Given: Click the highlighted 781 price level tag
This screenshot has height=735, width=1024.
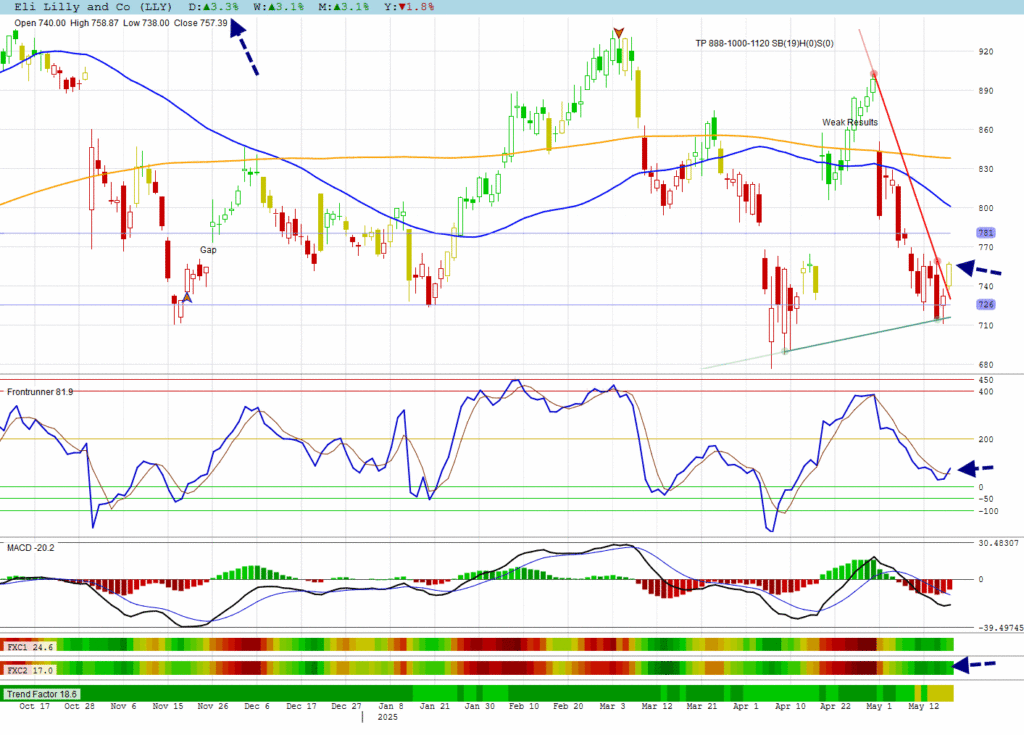Looking at the screenshot, I should [985, 233].
